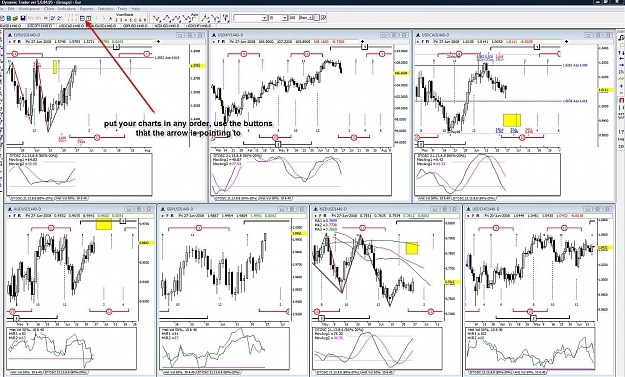Open the Reports menu
Viewport: 625px width, 377px height.
tap(86, 8)
